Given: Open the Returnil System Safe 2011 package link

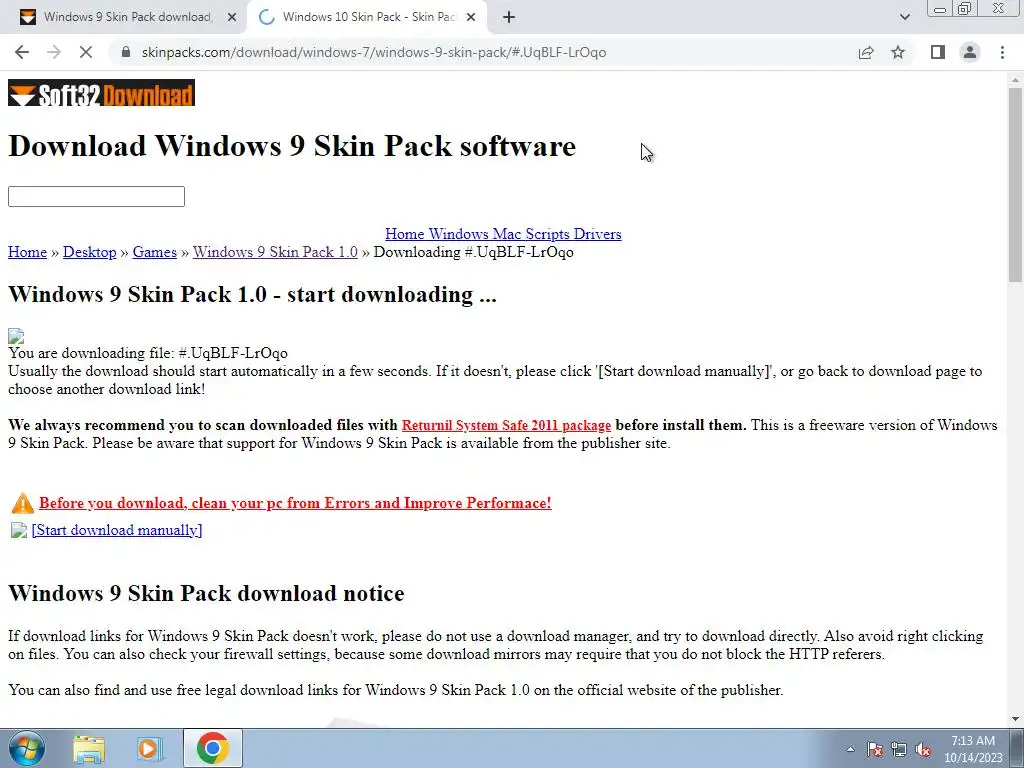Looking at the screenshot, I should pos(506,425).
